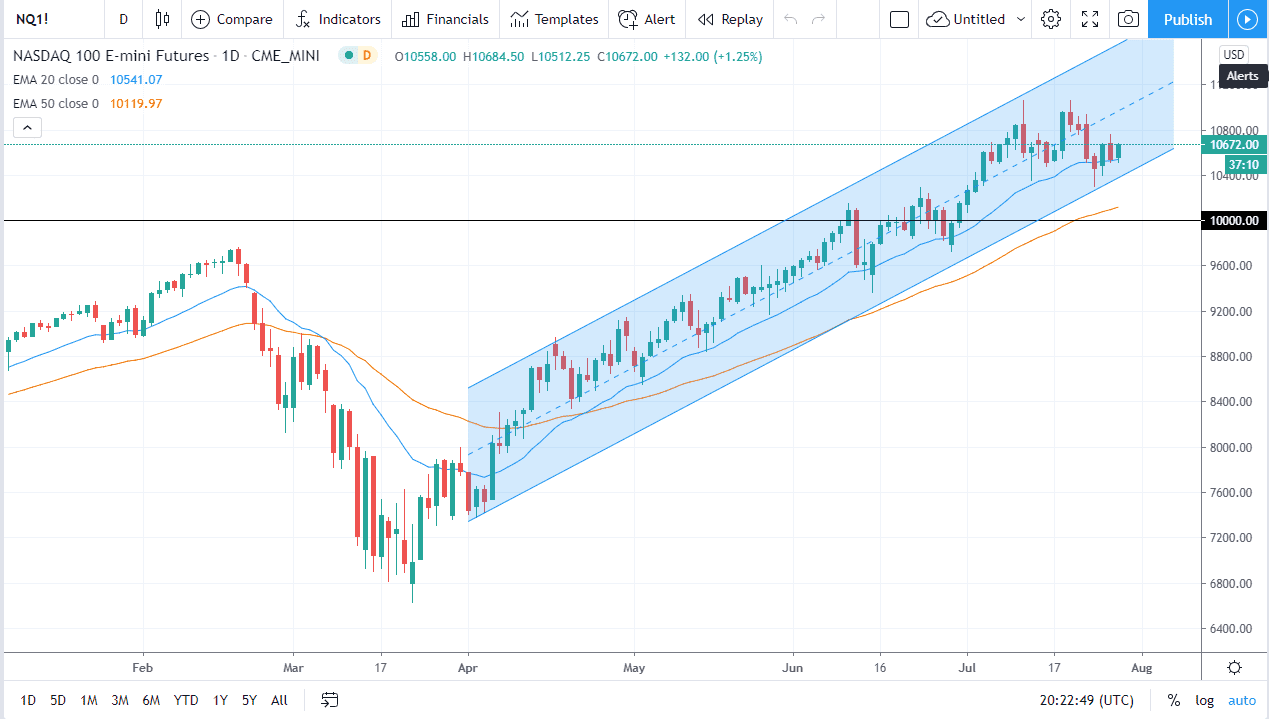The height and width of the screenshot is (719, 1269).
Task: Create a new Alert
Action: [646, 19]
